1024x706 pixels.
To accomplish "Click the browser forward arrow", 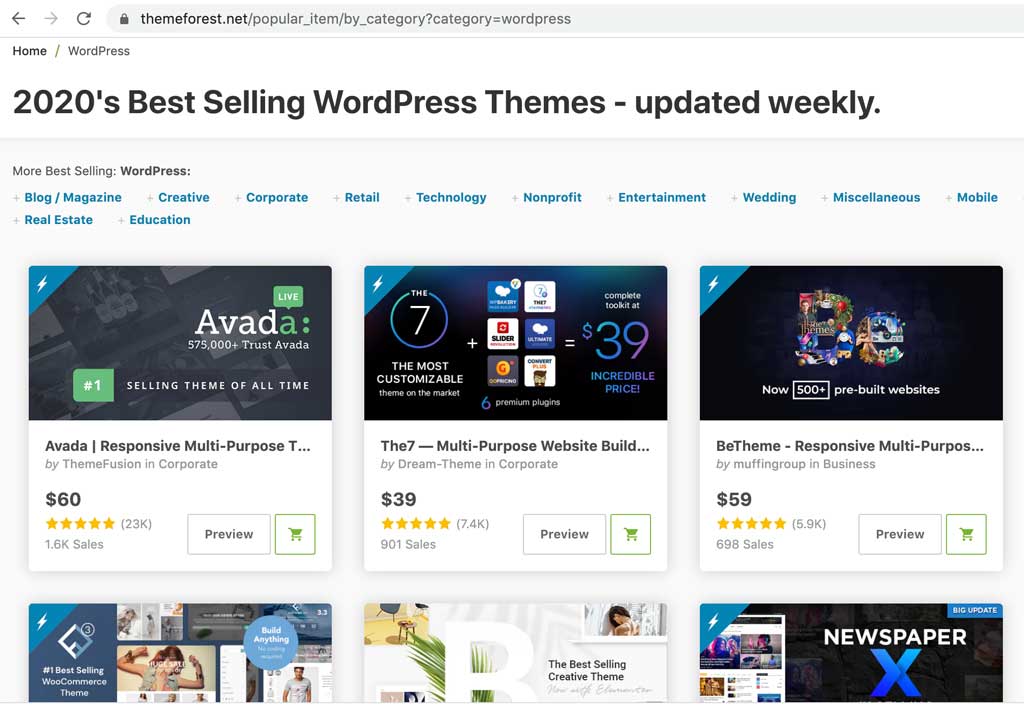I will point(51,19).
